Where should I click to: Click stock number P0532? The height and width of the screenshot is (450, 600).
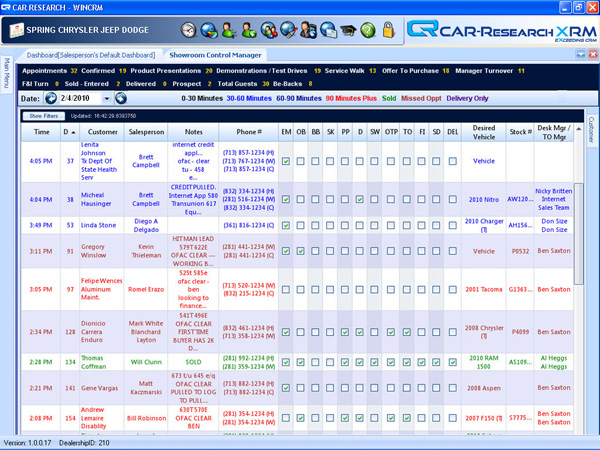coord(520,251)
